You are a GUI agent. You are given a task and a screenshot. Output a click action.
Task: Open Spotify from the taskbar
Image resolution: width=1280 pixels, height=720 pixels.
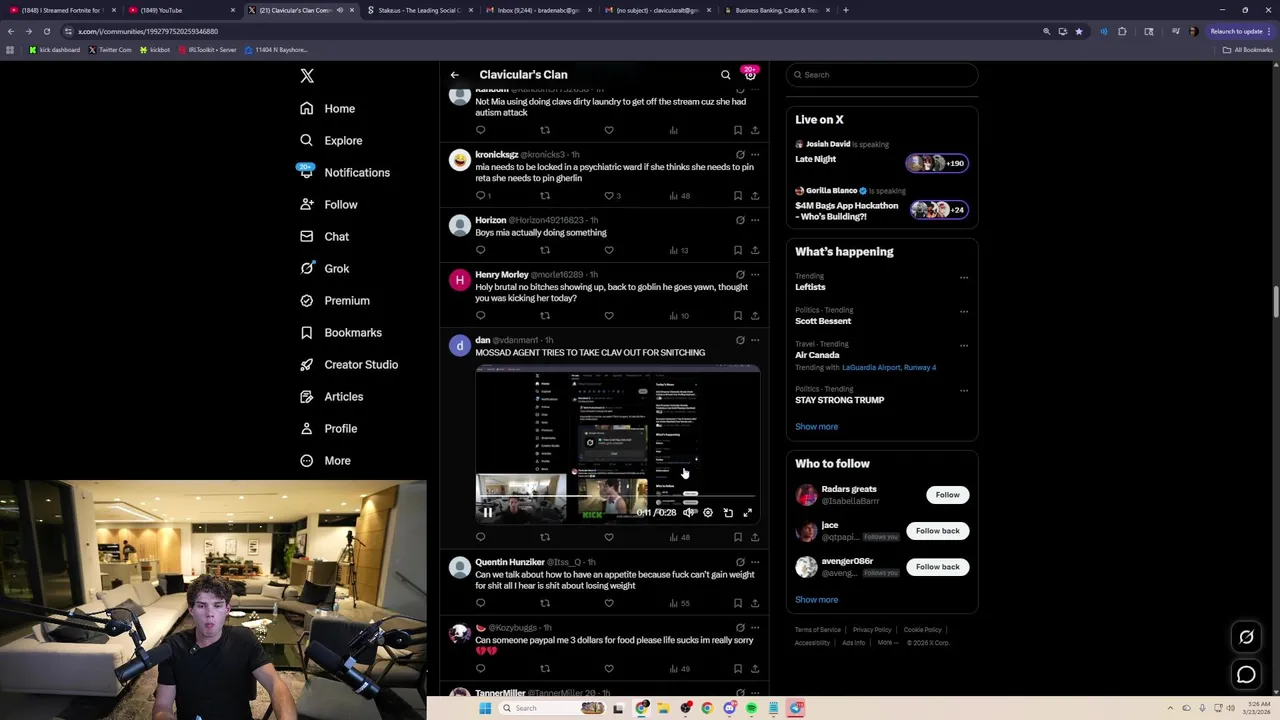pos(751,708)
